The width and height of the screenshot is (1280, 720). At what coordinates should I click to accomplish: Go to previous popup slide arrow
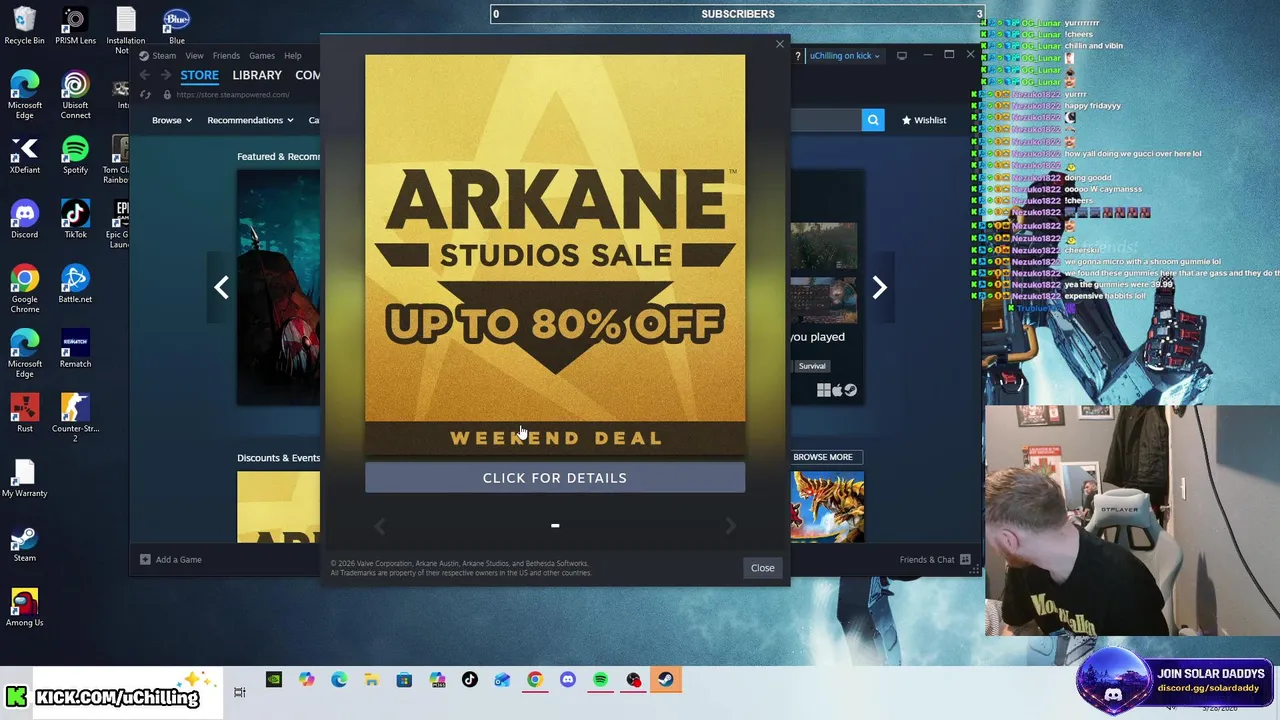coord(379,526)
